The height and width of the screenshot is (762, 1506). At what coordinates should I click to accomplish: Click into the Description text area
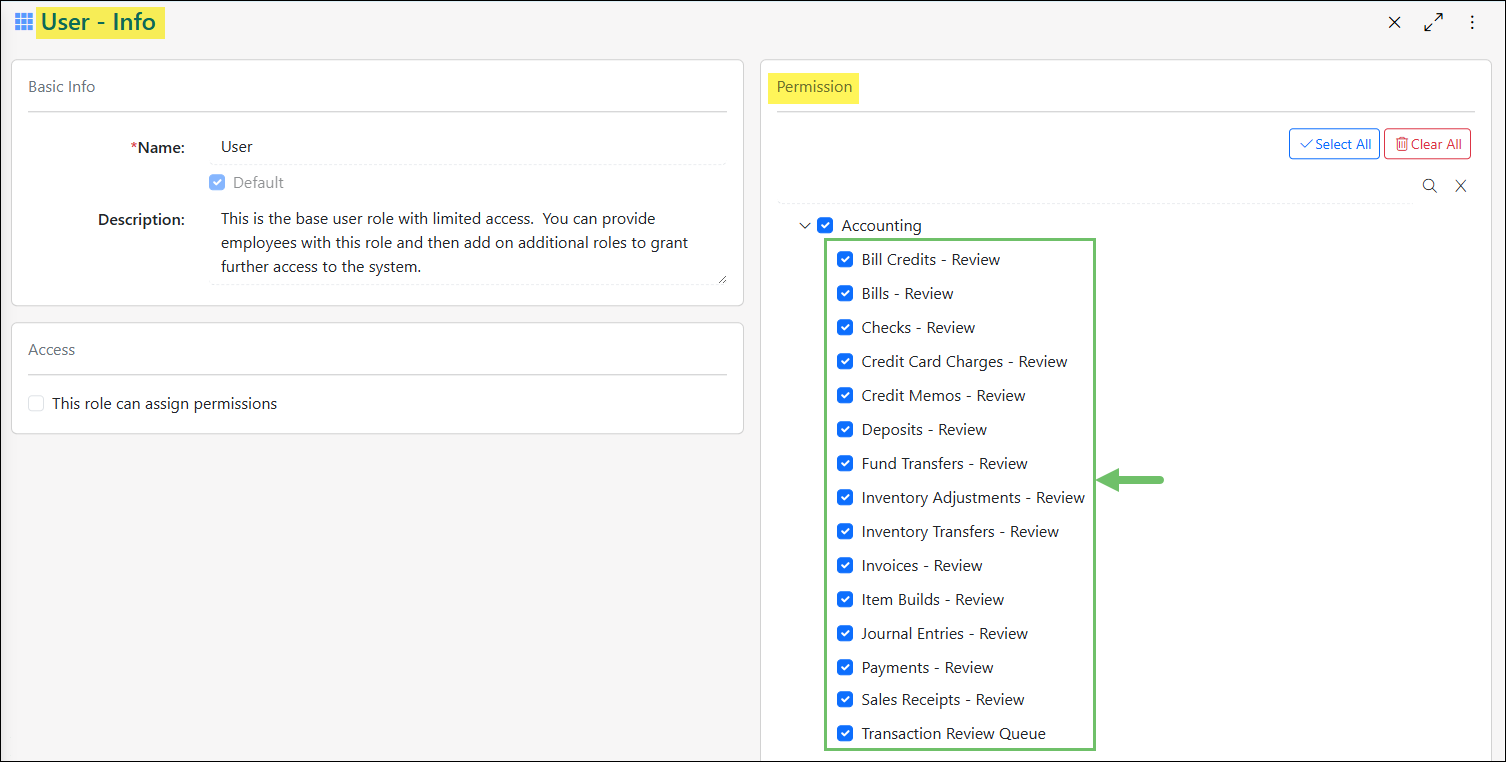pyautogui.click(x=468, y=244)
